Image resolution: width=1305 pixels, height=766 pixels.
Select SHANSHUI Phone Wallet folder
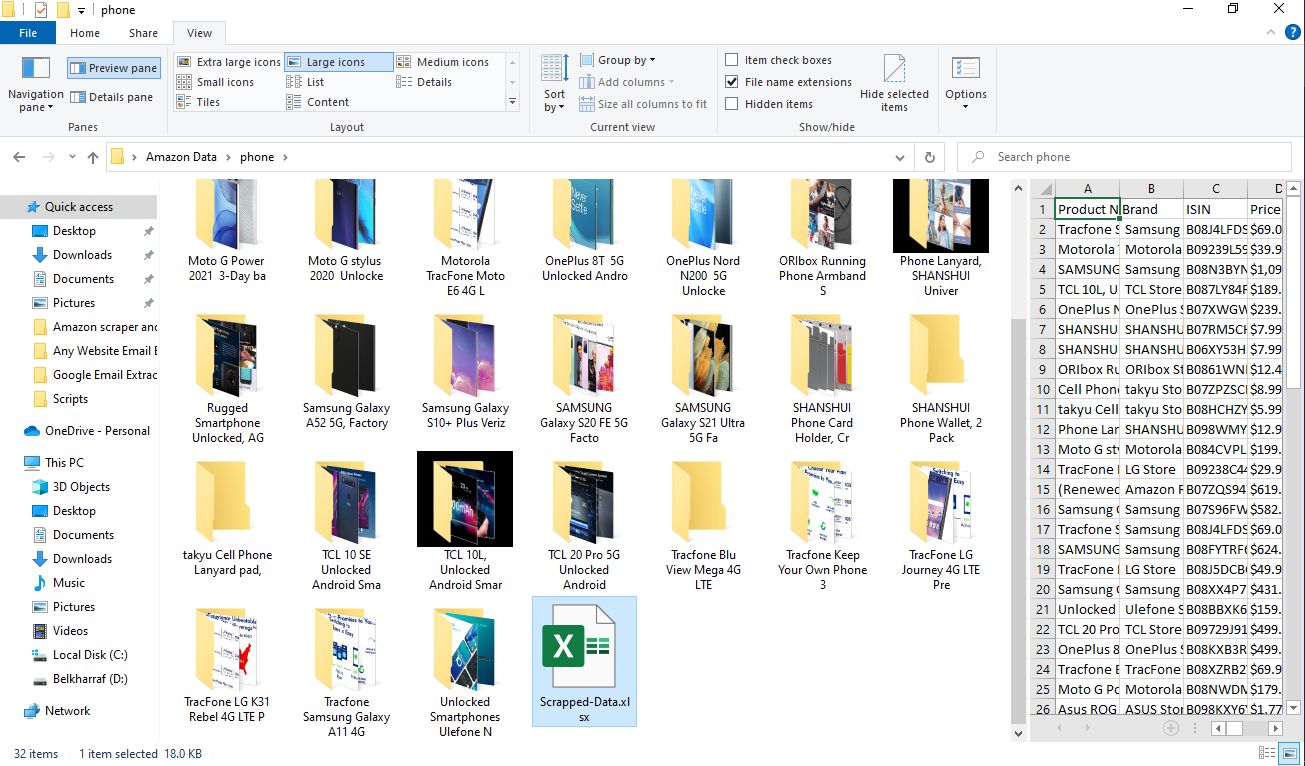pyautogui.click(x=941, y=378)
